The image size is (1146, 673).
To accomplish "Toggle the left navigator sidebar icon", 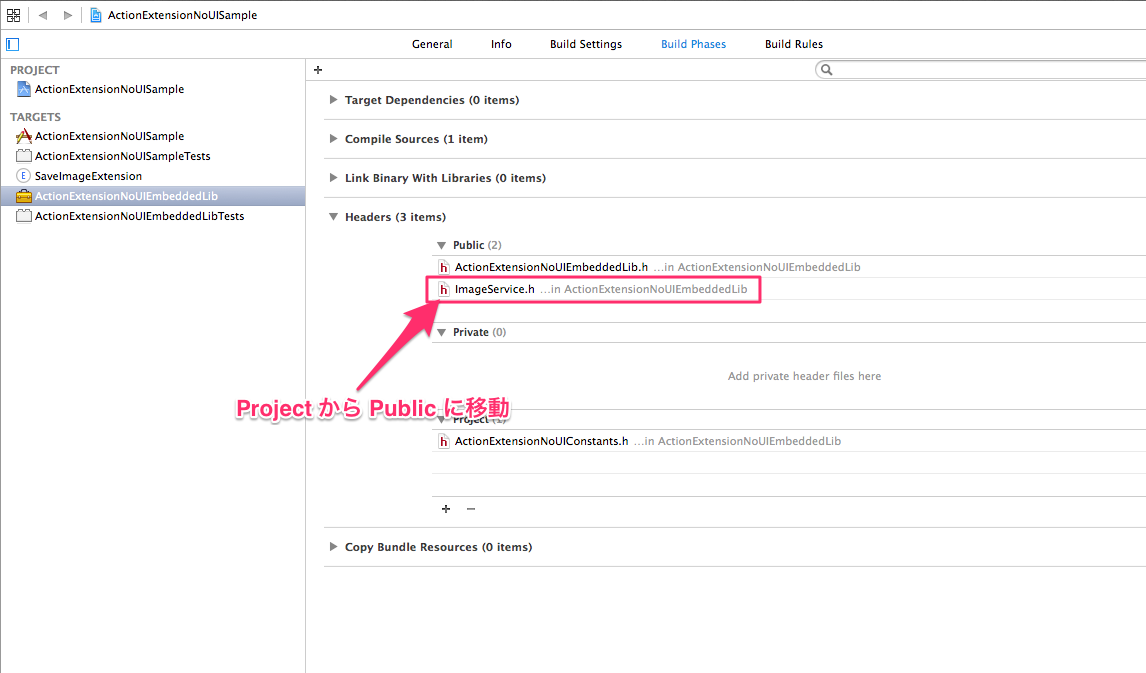I will (x=12, y=44).
